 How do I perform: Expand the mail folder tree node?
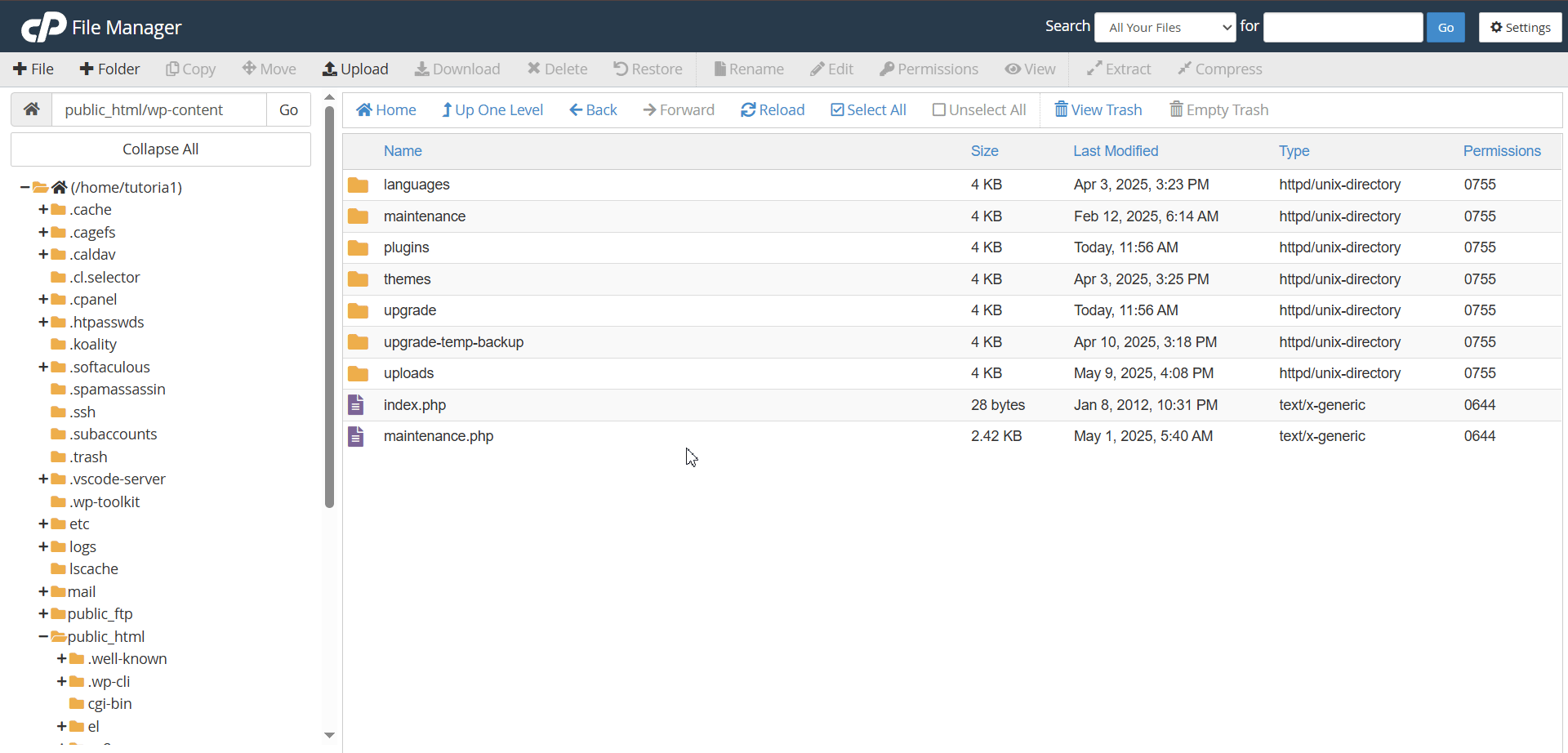point(43,591)
